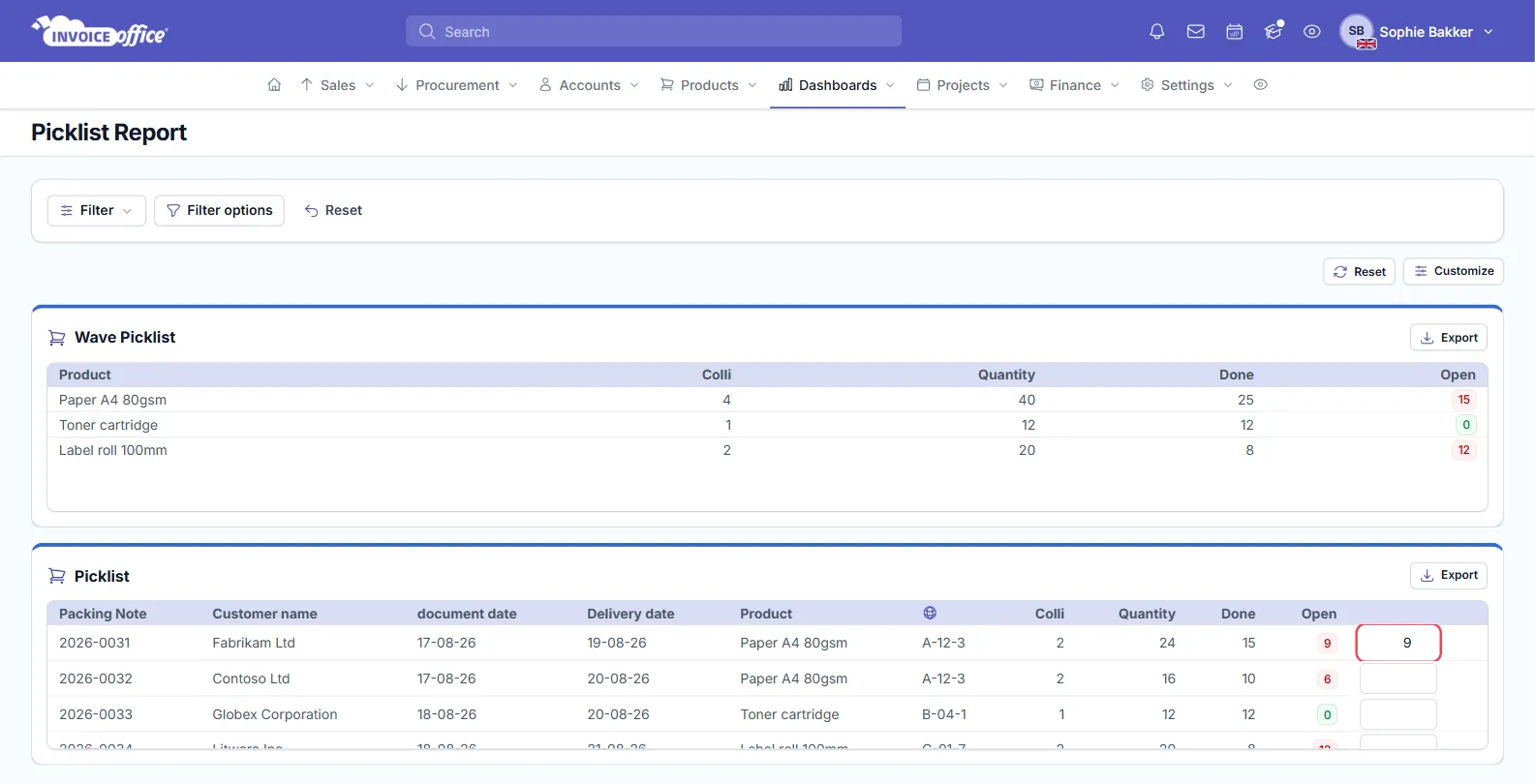Select the Toner cartridge row in Wave Picklist

[767, 425]
